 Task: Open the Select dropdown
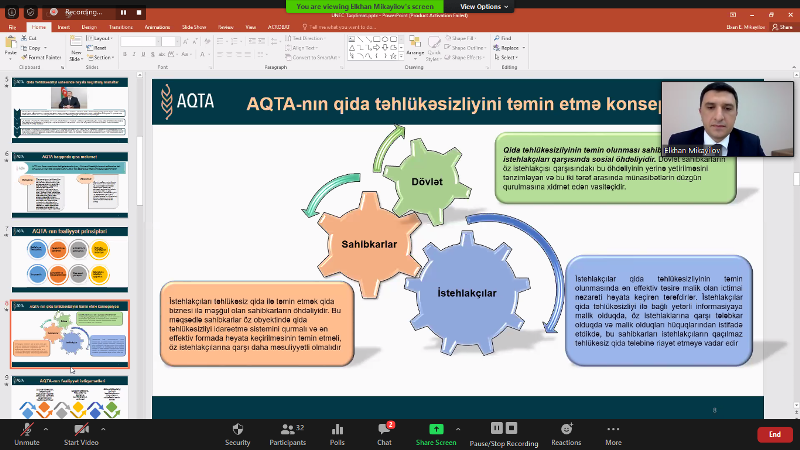pos(506,57)
